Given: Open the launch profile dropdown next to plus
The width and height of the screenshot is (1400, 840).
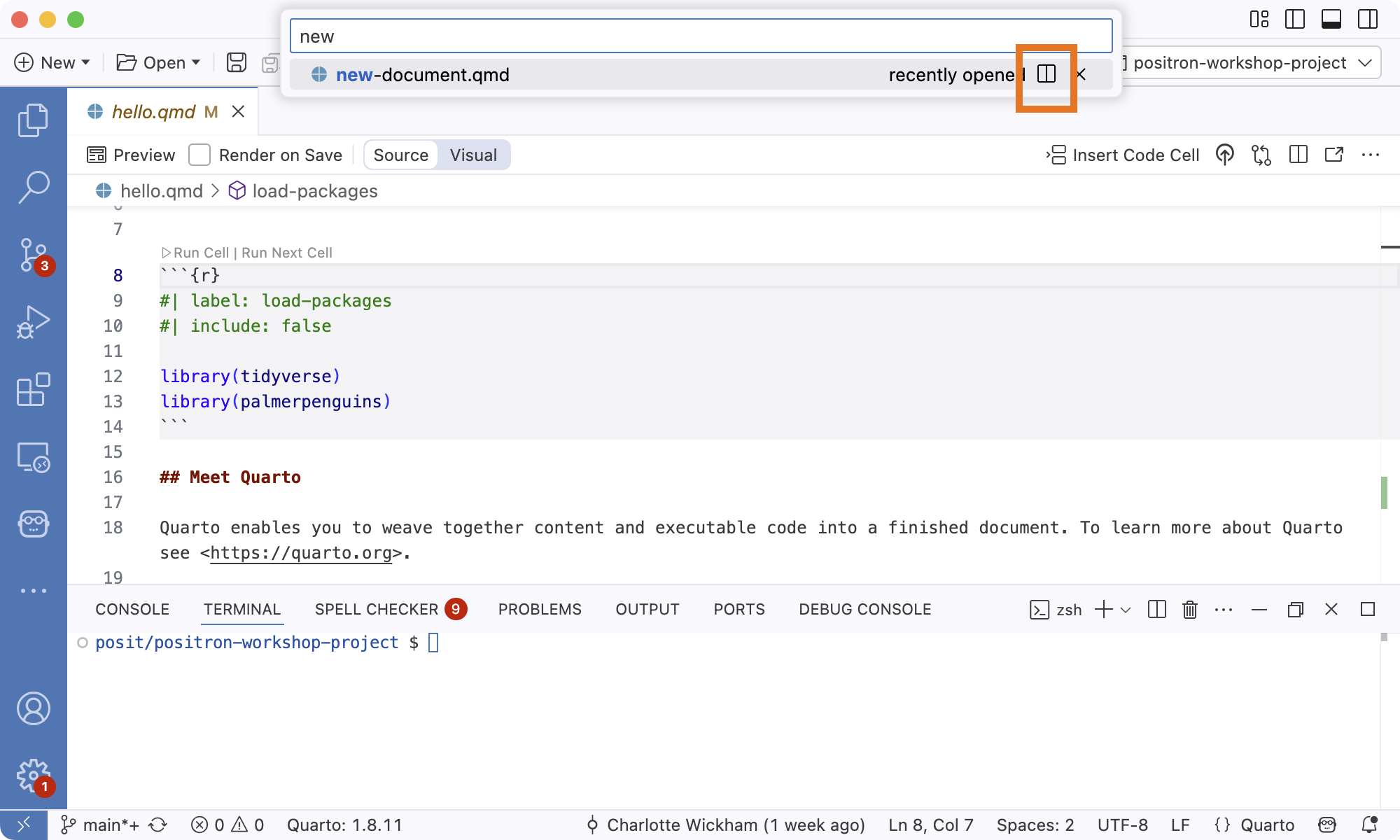Looking at the screenshot, I should tap(1126, 610).
